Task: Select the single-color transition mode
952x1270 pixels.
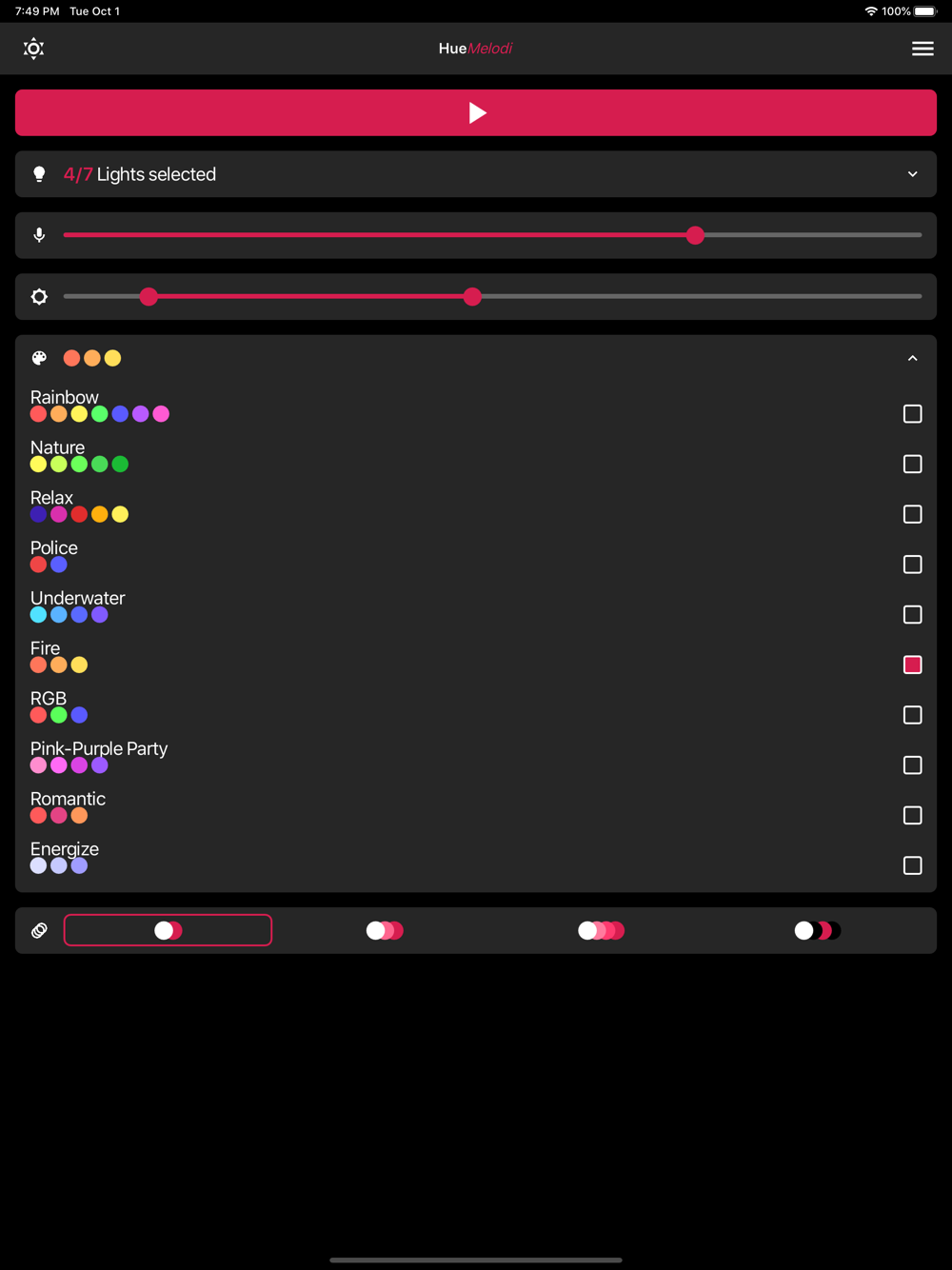Action: [x=168, y=930]
